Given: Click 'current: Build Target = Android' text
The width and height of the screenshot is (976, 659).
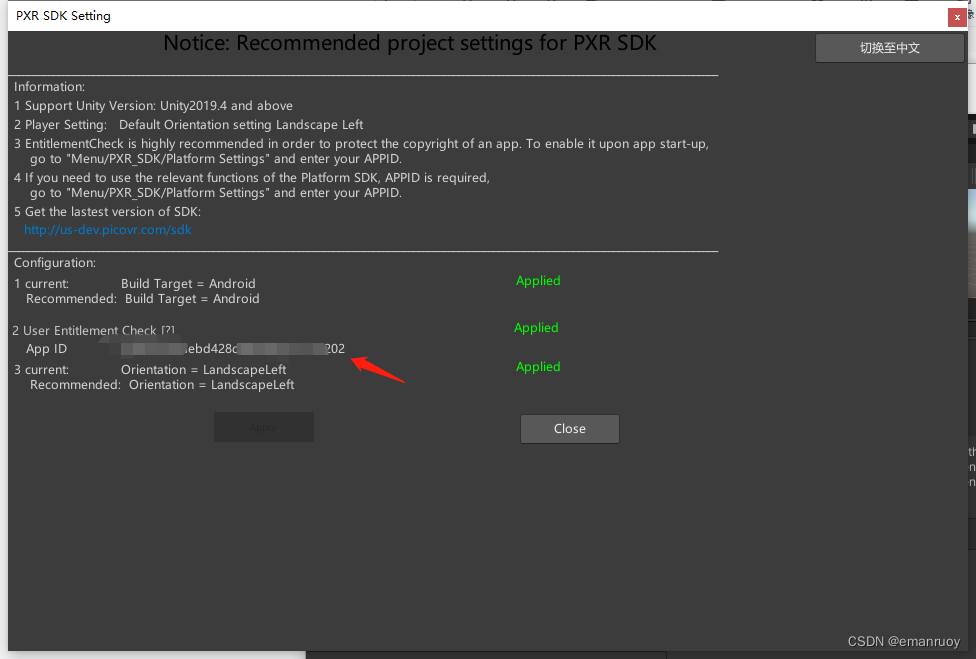Looking at the screenshot, I should tap(134, 284).
